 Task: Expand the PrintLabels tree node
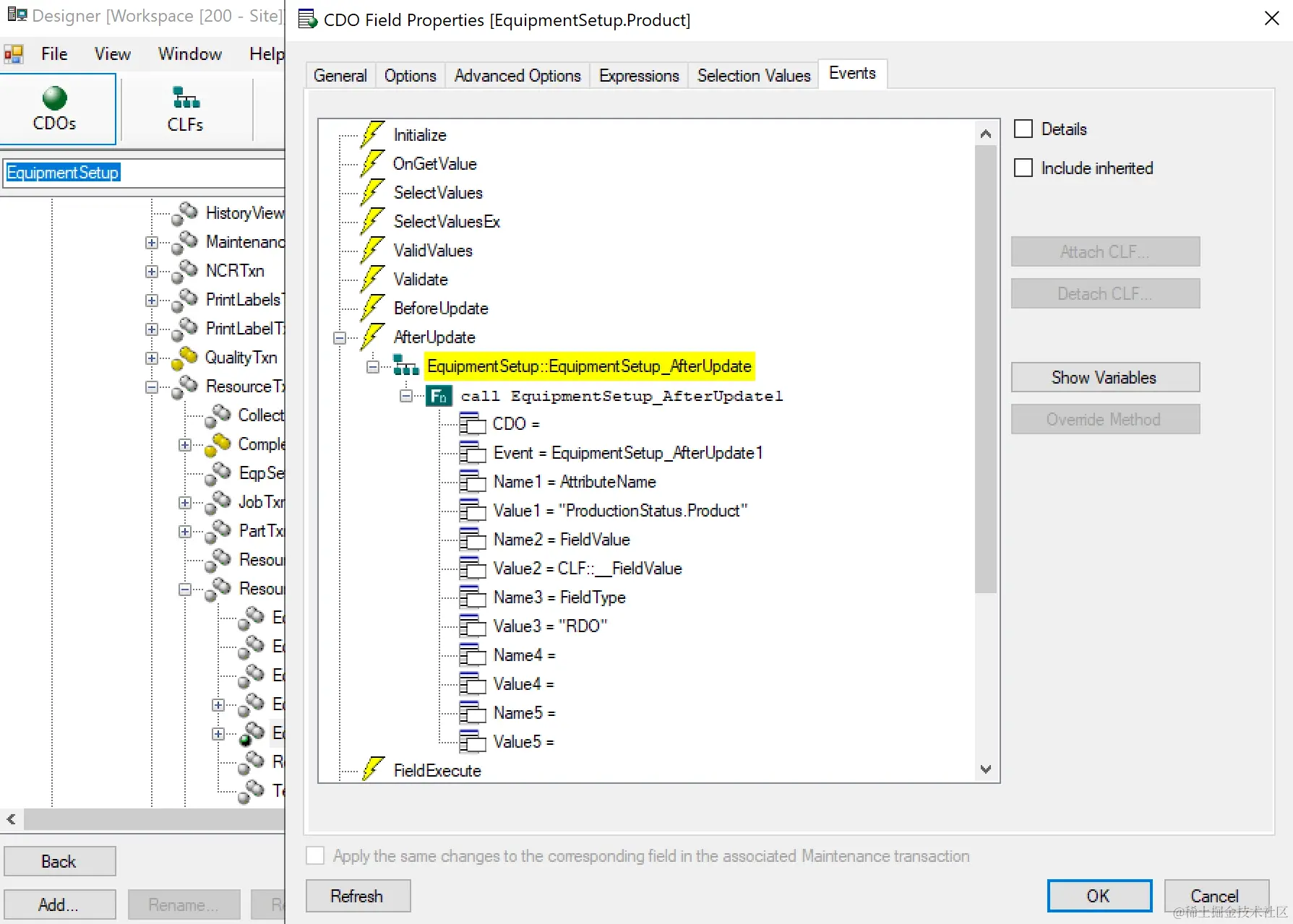[152, 300]
